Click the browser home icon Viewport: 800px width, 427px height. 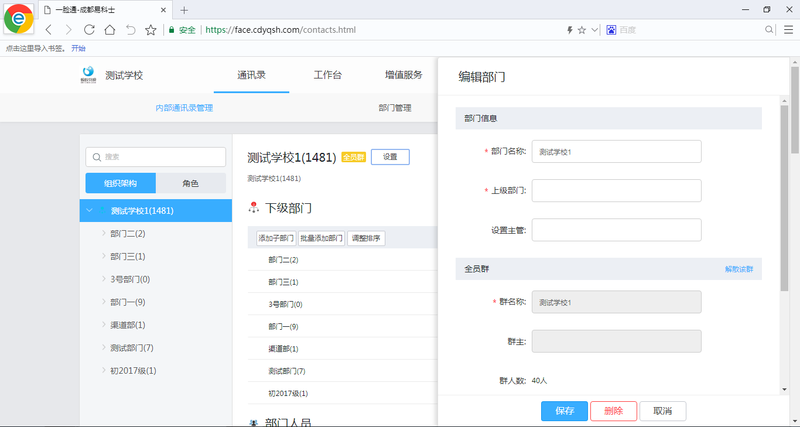110,30
